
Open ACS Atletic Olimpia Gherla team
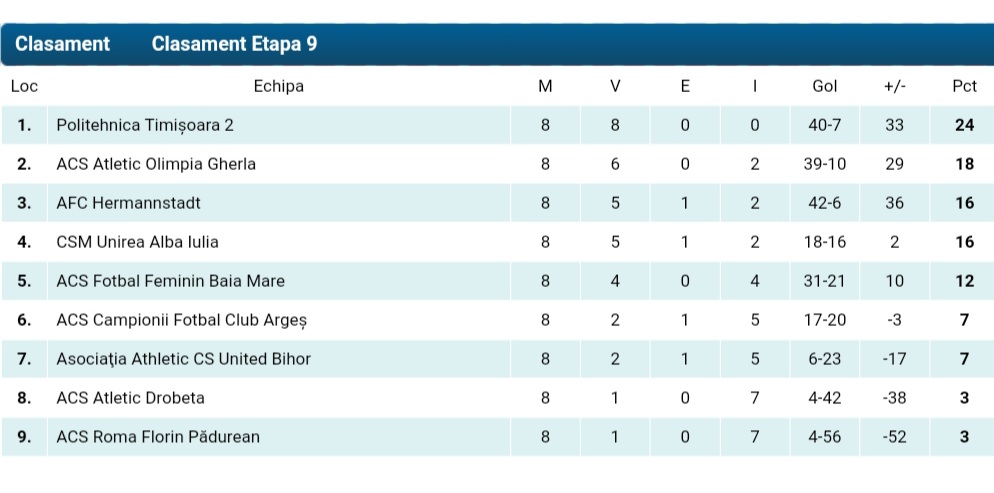click(x=156, y=164)
